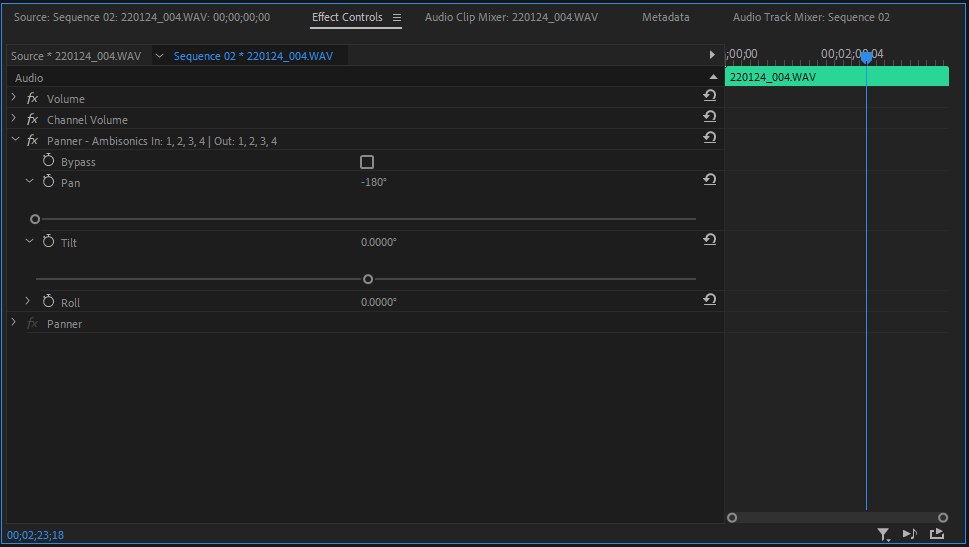Open the source clip dropdown arrow
Viewport: 969px width, 547px height.
(159, 56)
